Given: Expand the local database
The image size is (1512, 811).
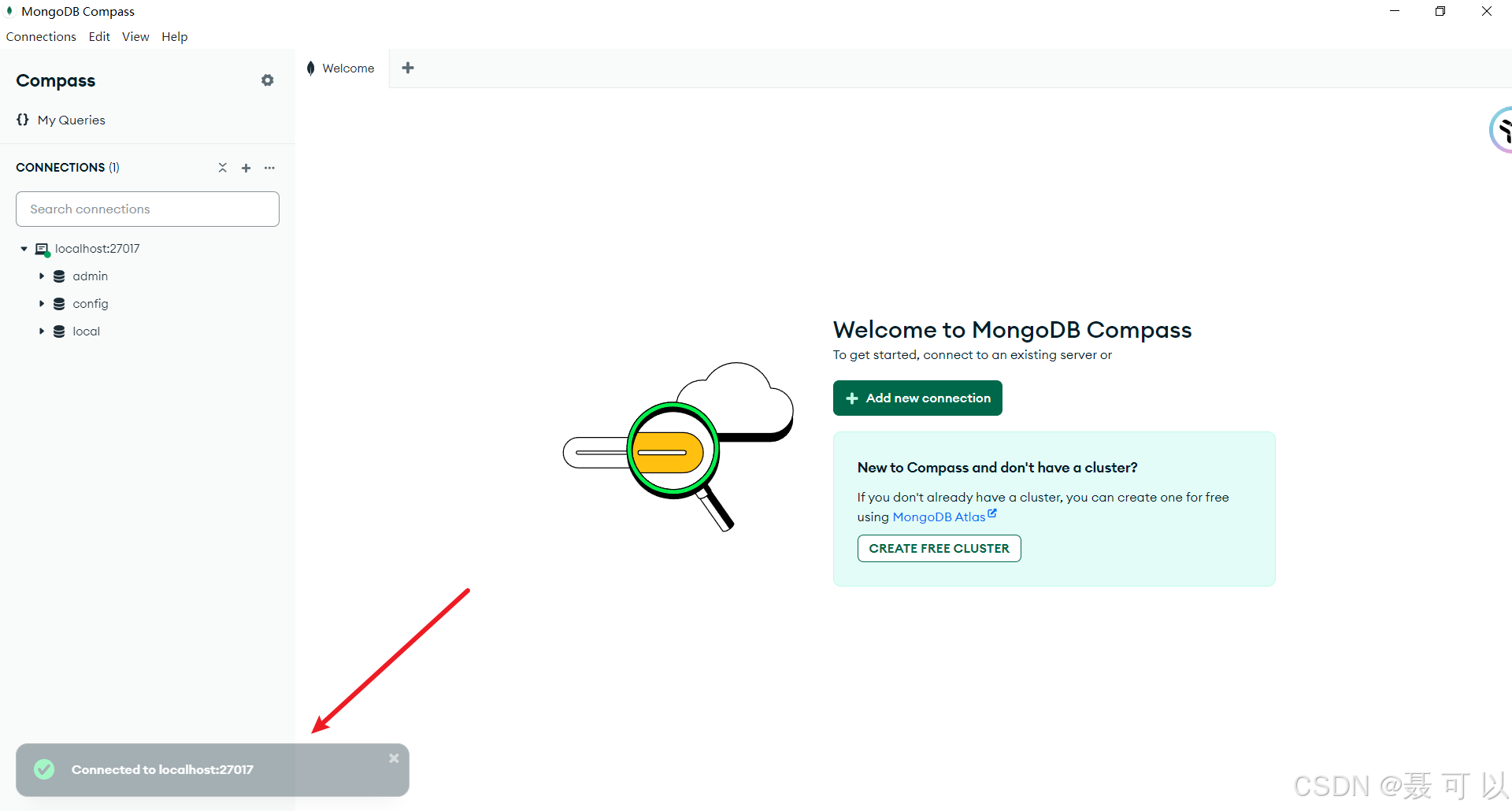Looking at the screenshot, I should [42, 331].
